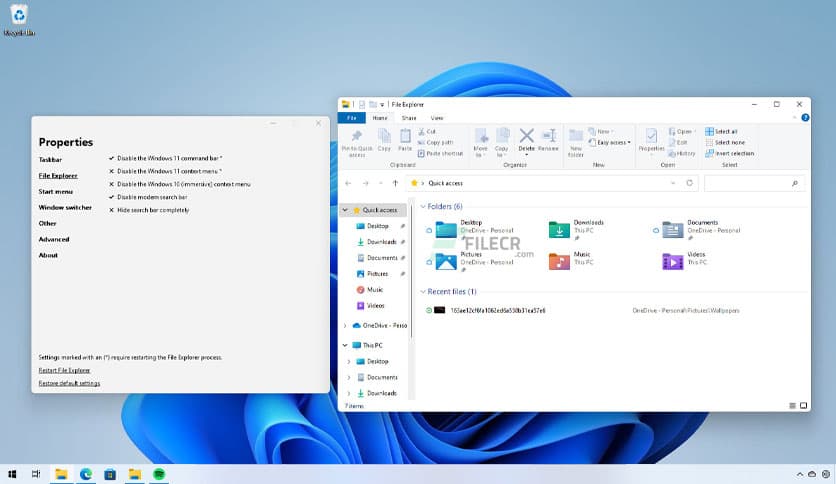Viewport: 836px width, 484px height.
Task: Click the Delete icon in the ribbon
Action: click(x=526, y=137)
